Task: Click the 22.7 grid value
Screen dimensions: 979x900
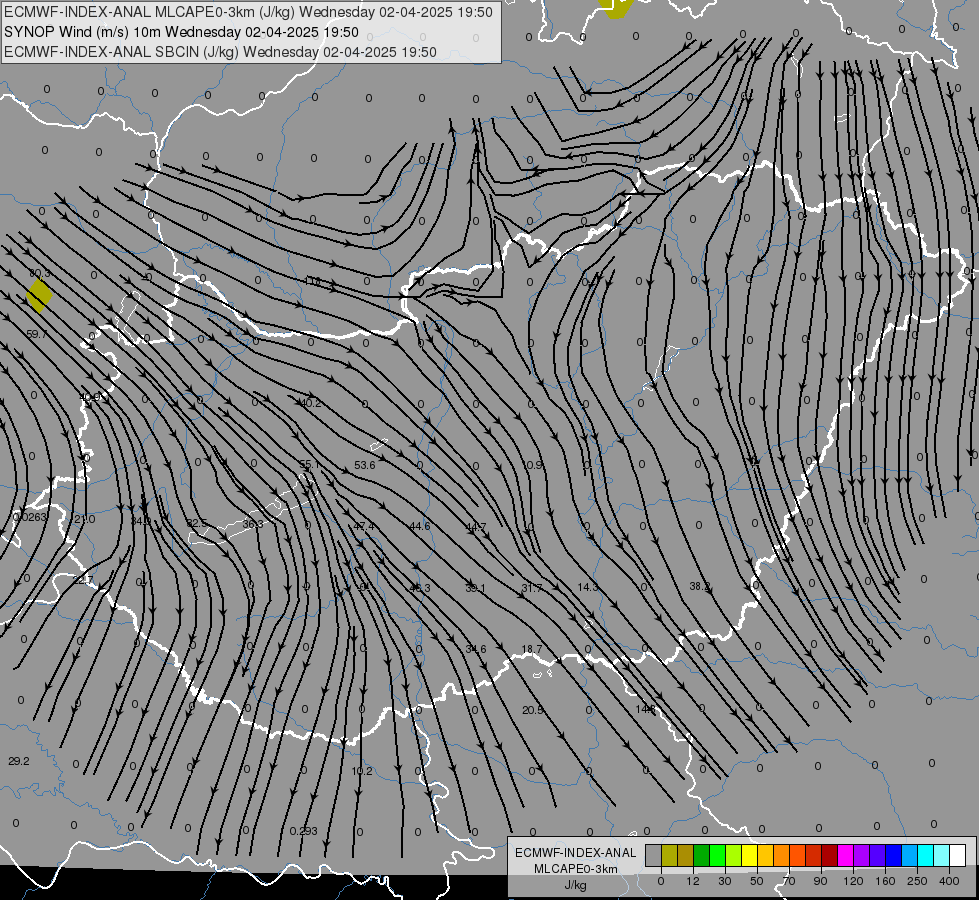Action: [83, 580]
